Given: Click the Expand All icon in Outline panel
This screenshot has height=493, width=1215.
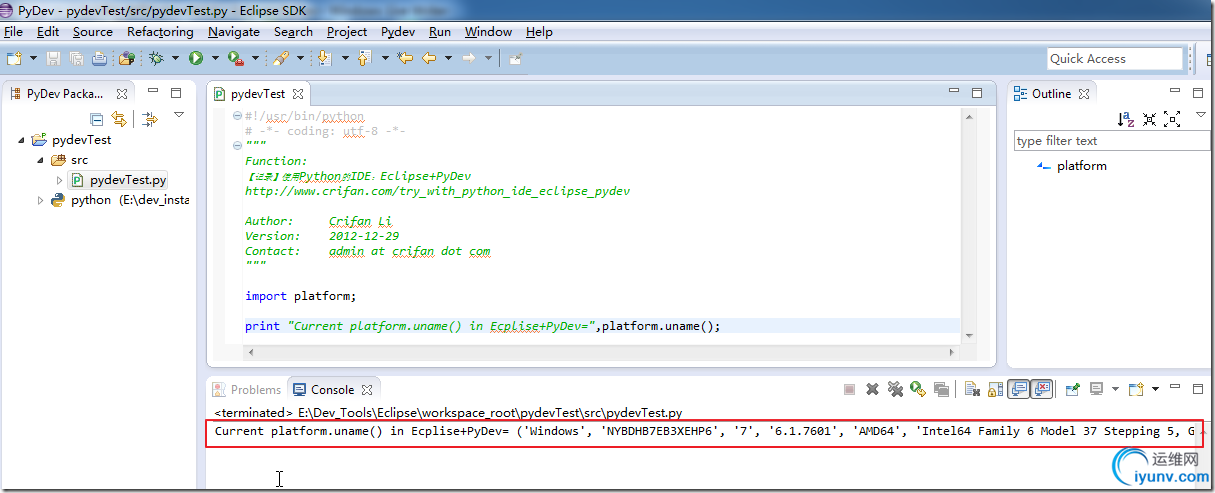Looking at the screenshot, I should (1172, 118).
